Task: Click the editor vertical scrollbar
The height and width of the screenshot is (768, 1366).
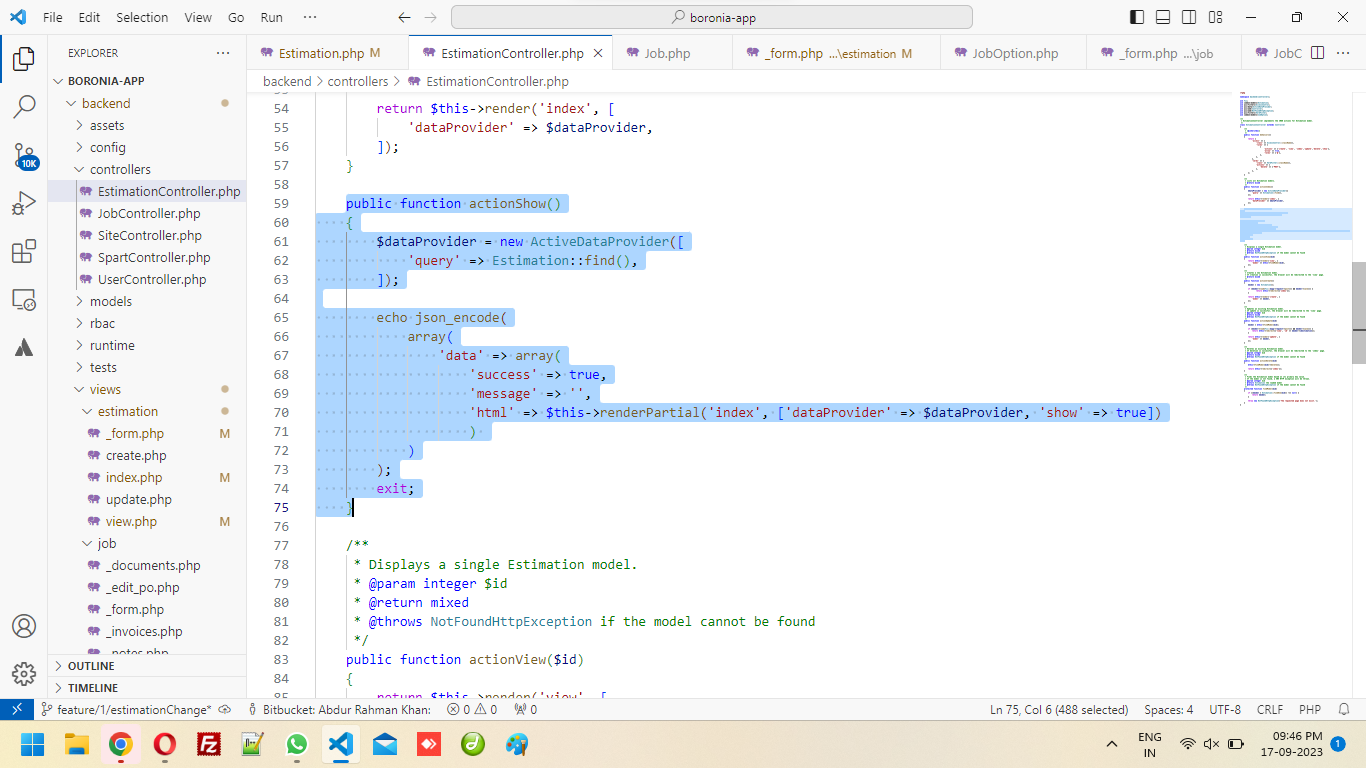Action: point(1359,312)
